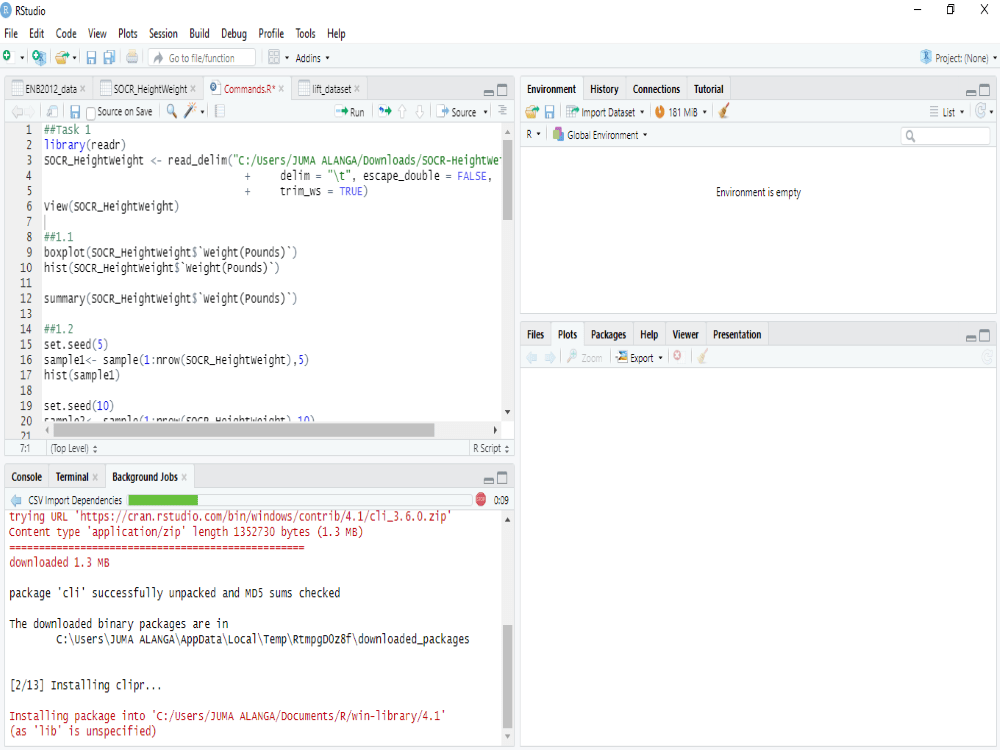Go to previous section up arrow
Image resolution: width=1000 pixels, height=750 pixels.
pyautogui.click(x=402, y=112)
